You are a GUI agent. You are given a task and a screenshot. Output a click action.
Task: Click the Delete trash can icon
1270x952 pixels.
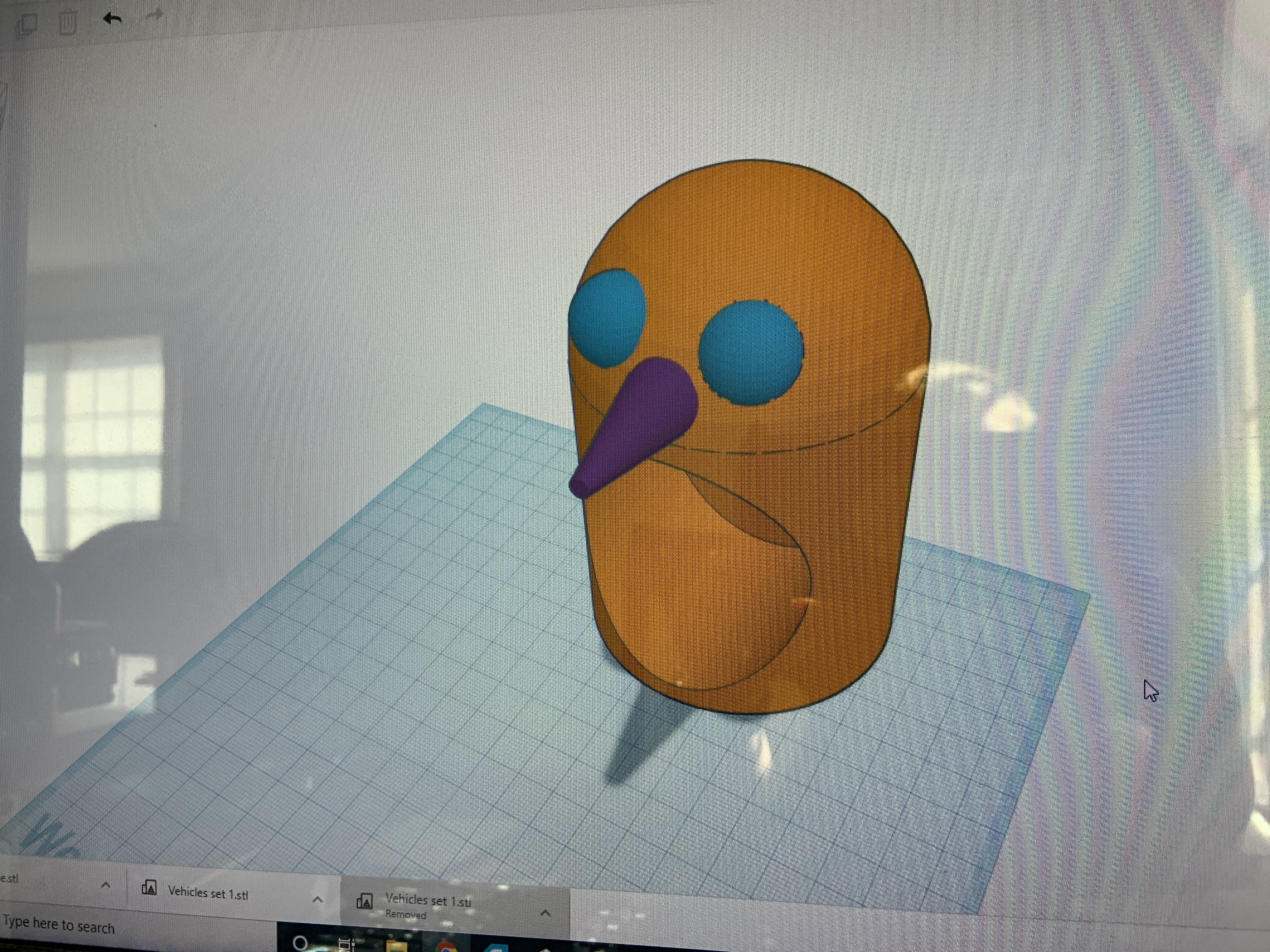click(68, 23)
